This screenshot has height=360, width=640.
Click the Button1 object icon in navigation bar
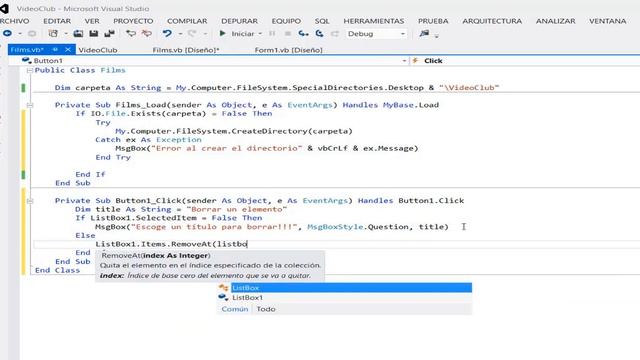pos(27,60)
